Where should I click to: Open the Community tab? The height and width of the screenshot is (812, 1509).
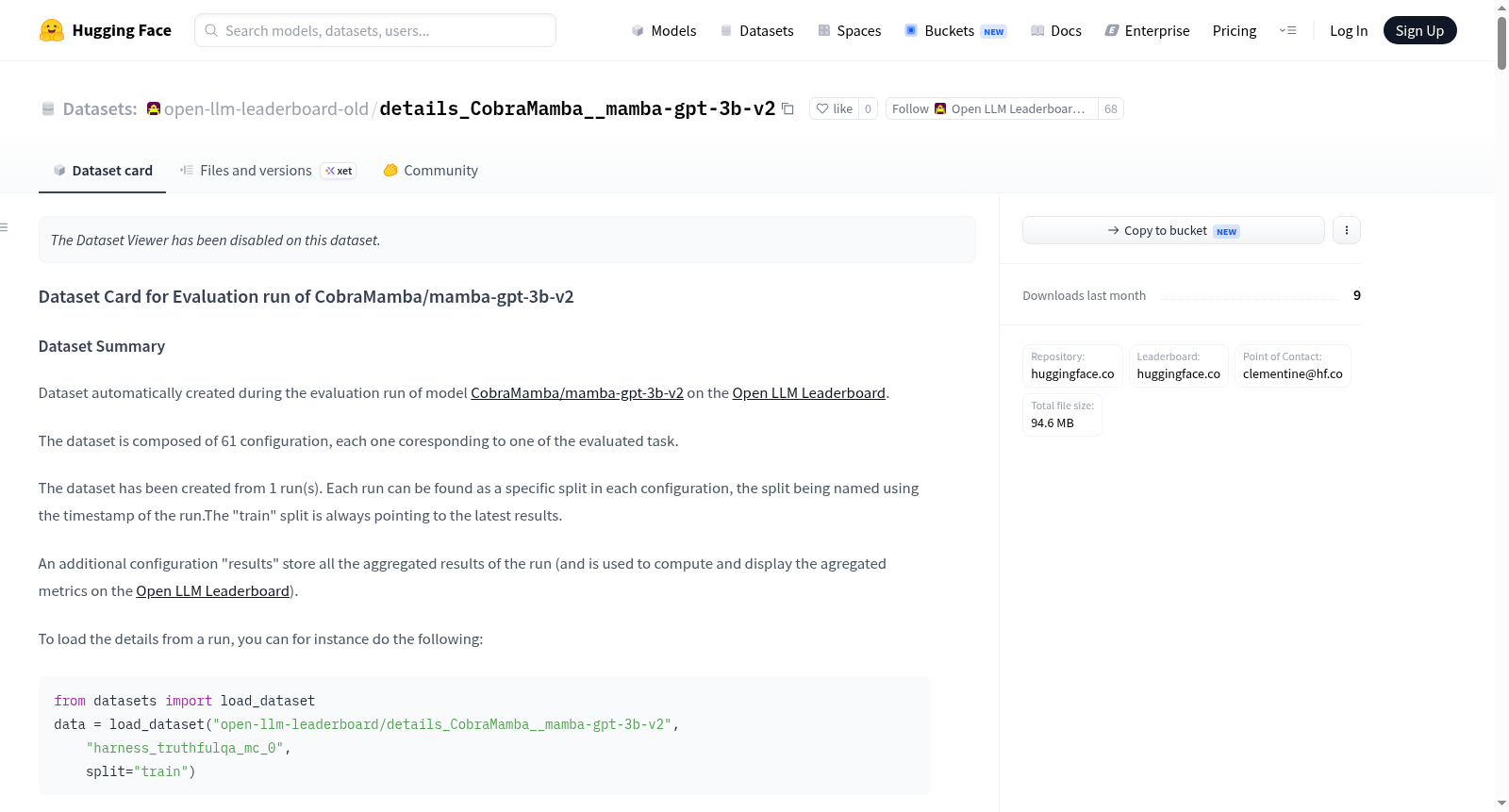[x=430, y=171]
